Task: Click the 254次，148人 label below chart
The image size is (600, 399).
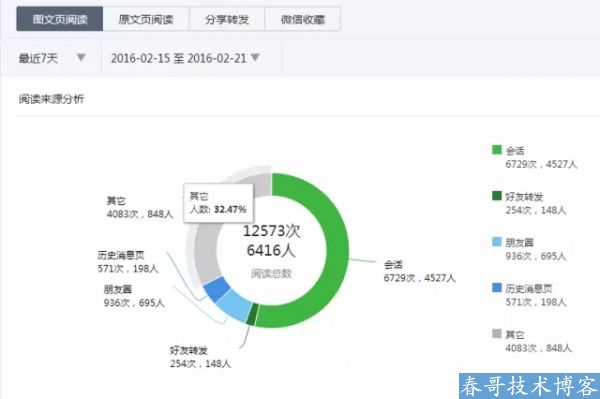Action: point(201,363)
